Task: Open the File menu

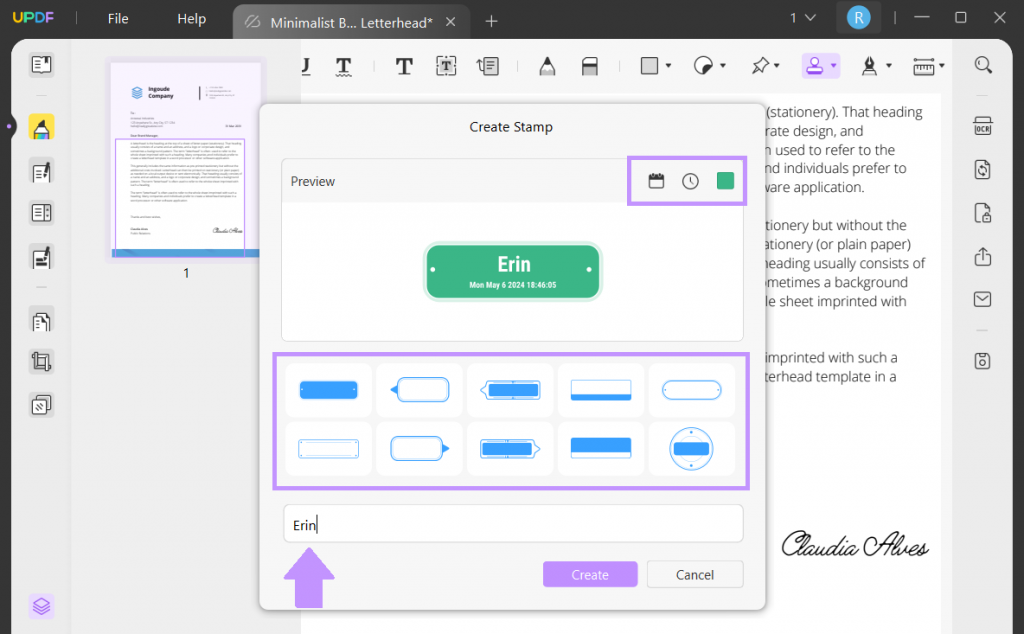Action: point(117,18)
